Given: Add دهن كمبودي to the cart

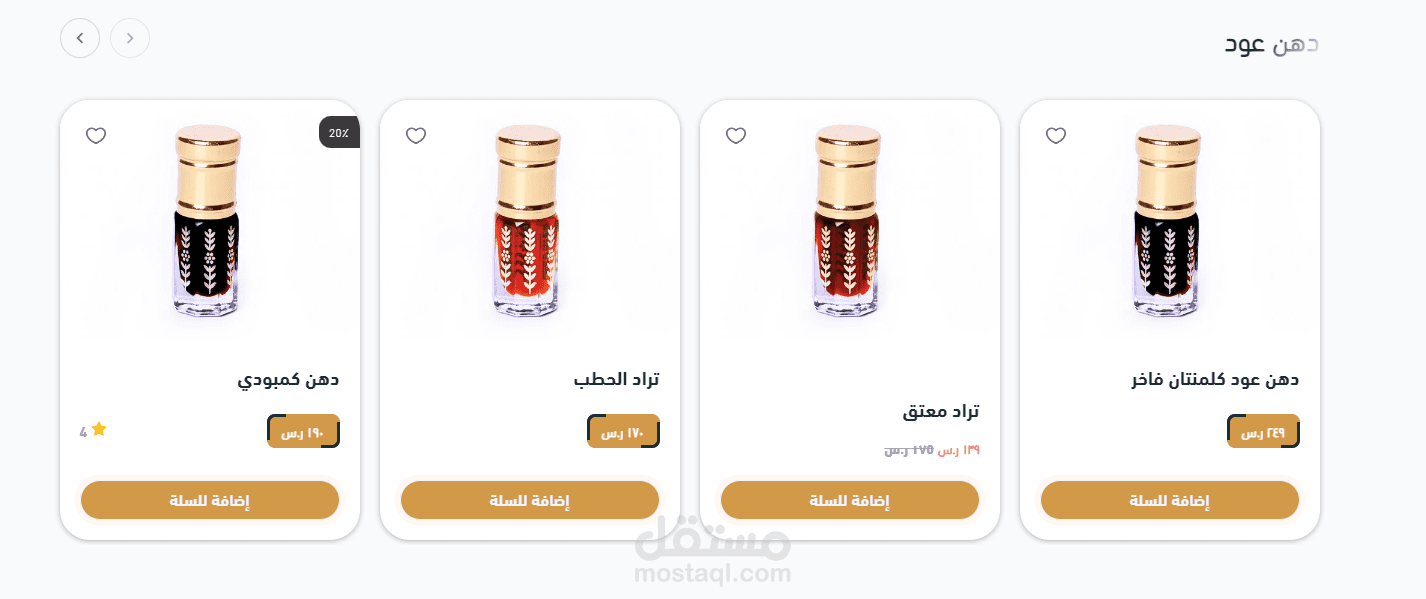Looking at the screenshot, I should [x=210, y=500].
